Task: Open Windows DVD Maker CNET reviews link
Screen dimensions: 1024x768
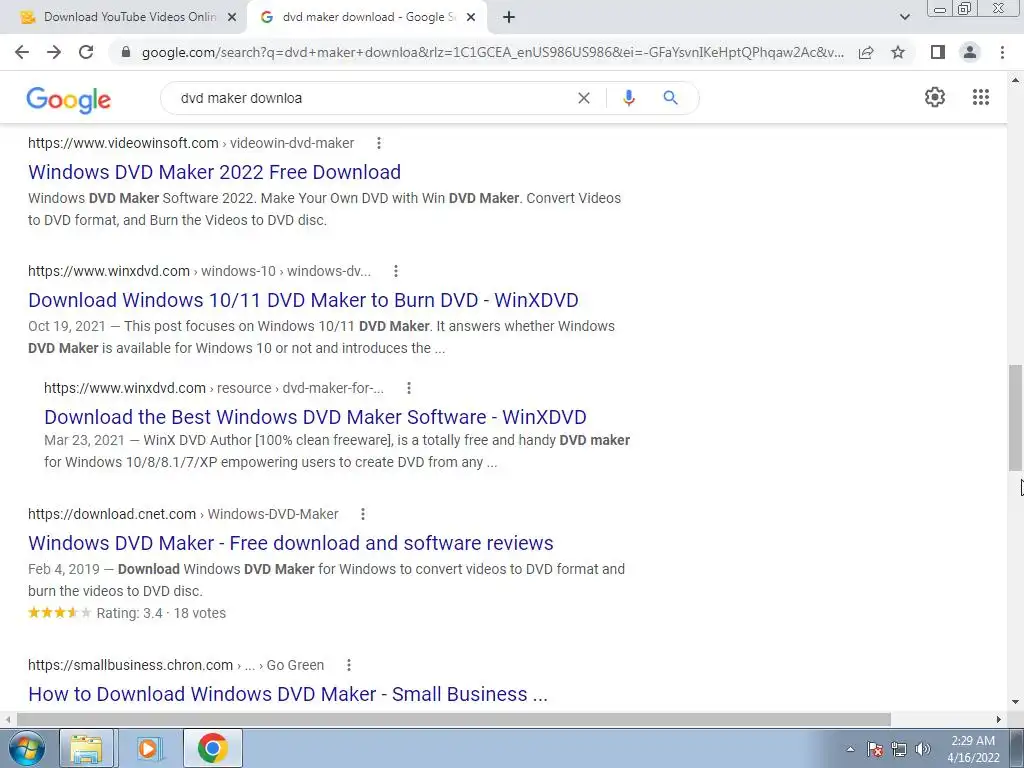Action: [291, 543]
